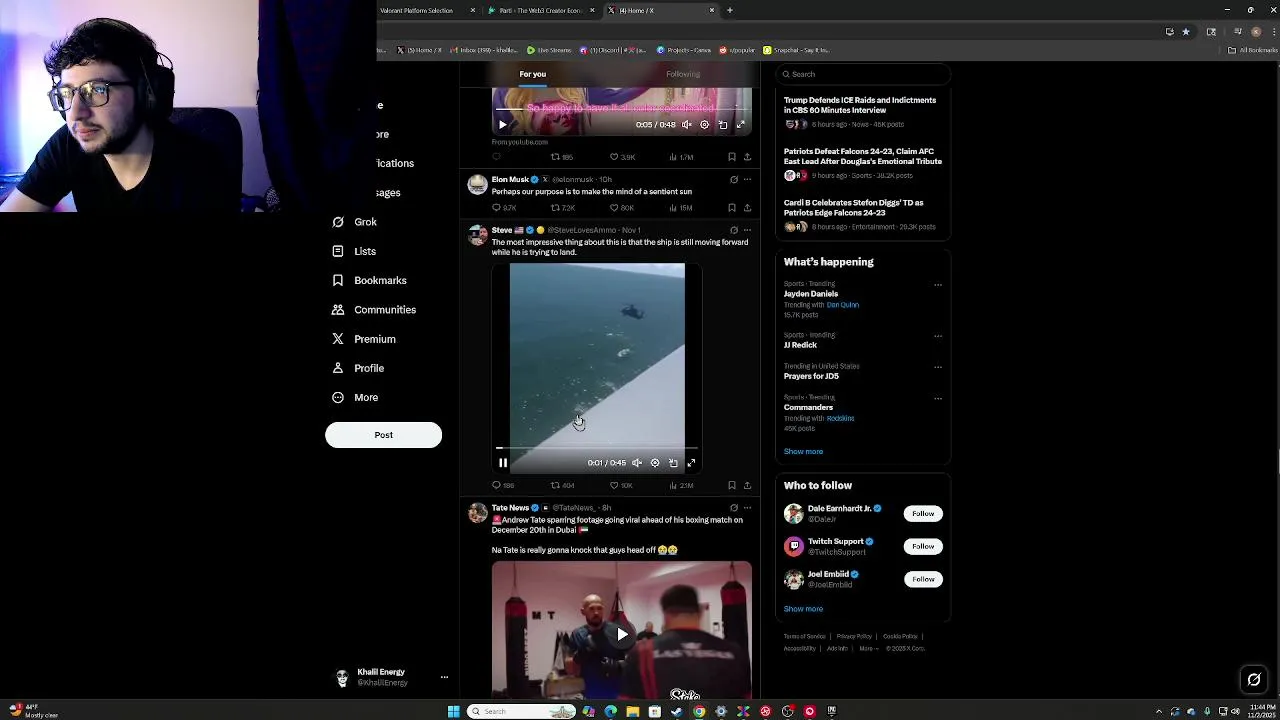
Task: Open Projects - Canva bookmark
Action: [x=684, y=50]
